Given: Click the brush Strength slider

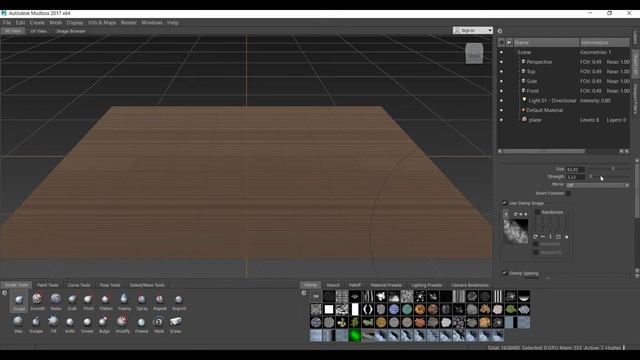Looking at the screenshot, I should pos(608,177).
